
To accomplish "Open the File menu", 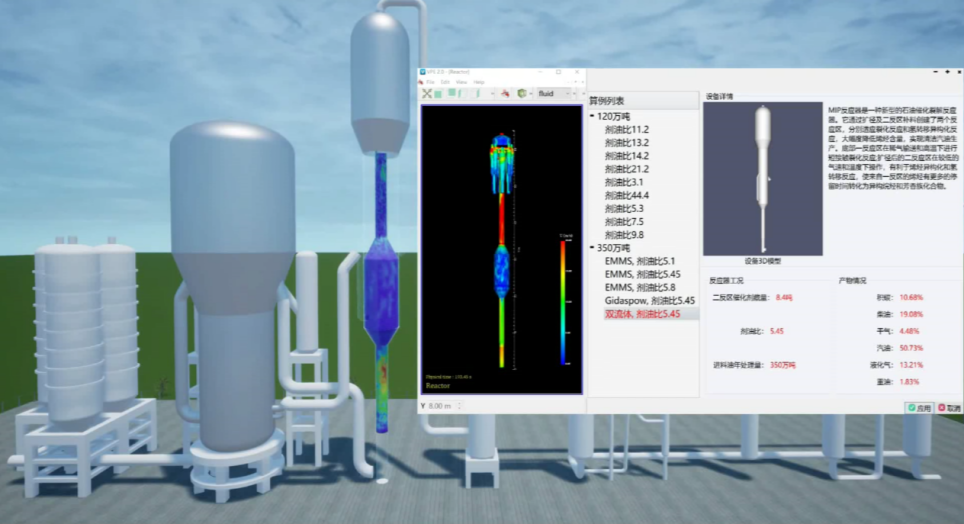I will click(431, 82).
